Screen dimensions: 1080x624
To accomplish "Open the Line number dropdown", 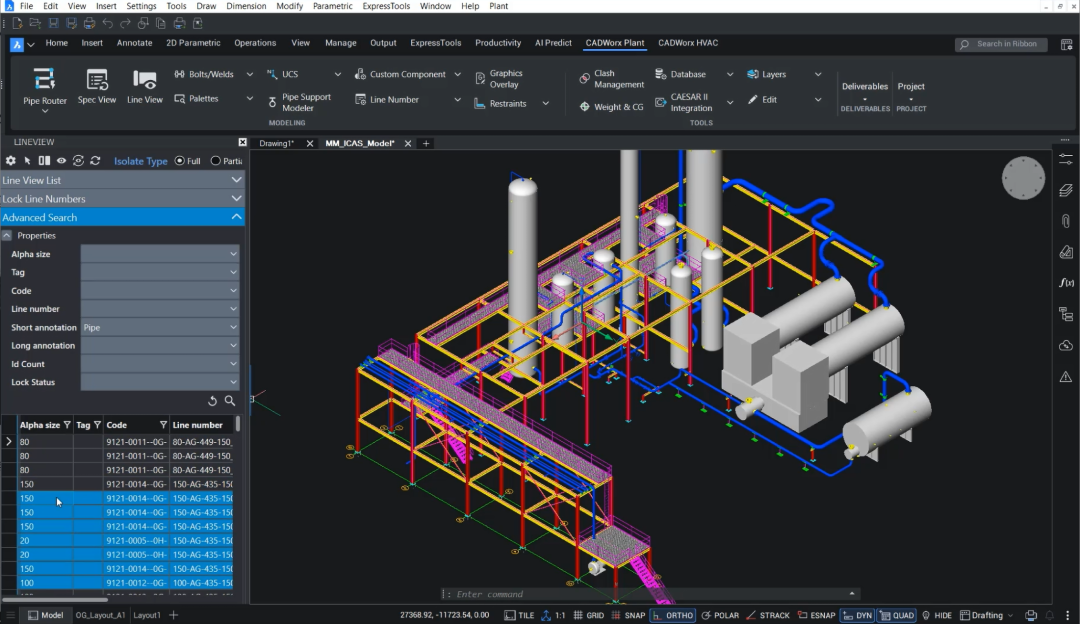I will [160, 309].
